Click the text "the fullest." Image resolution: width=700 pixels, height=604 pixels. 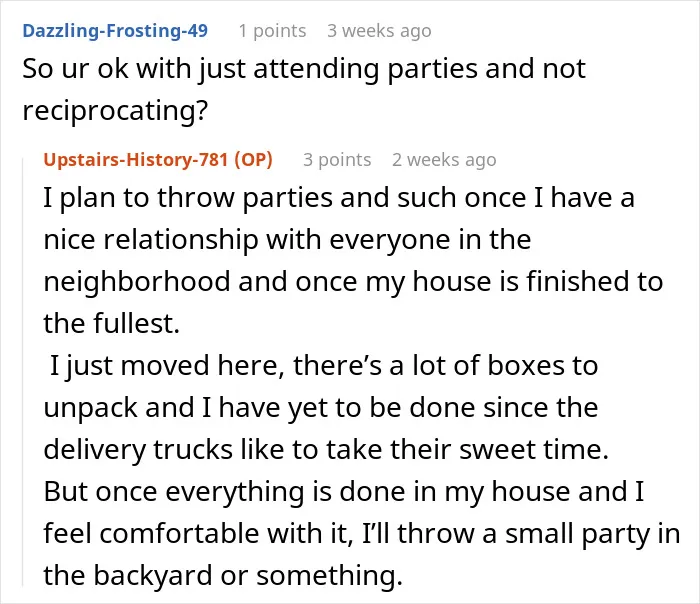(x=112, y=323)
